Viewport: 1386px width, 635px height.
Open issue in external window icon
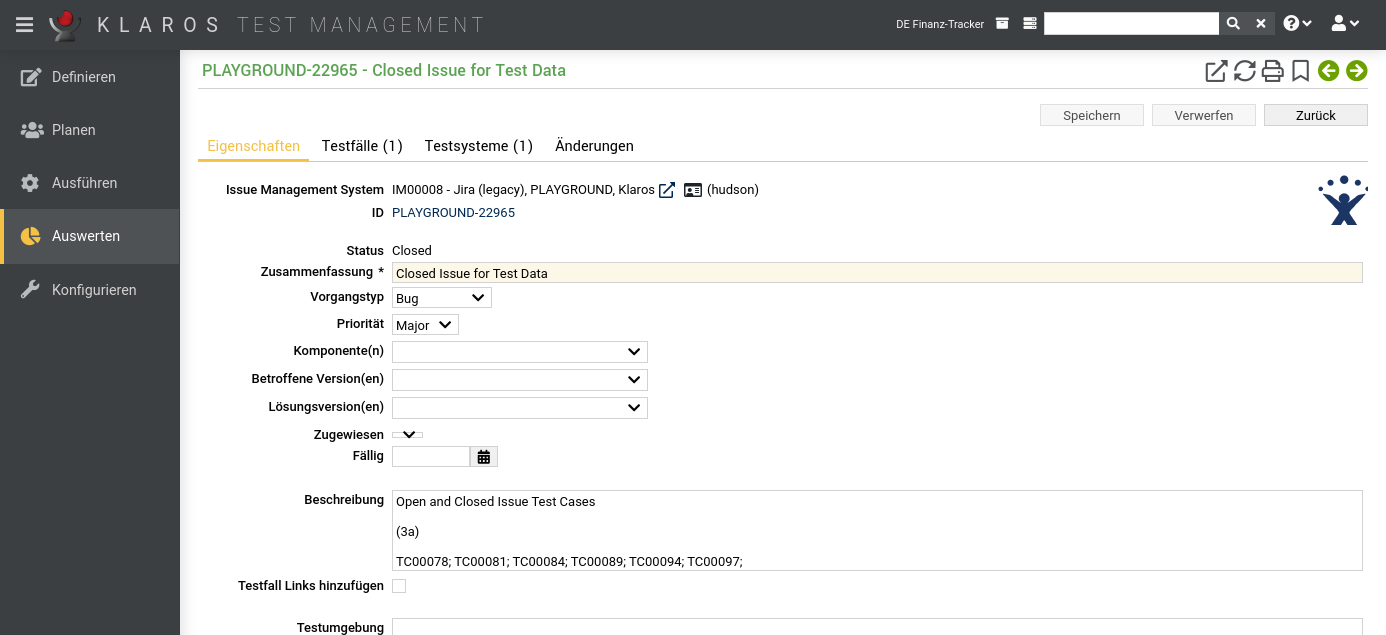[1216, 71]
